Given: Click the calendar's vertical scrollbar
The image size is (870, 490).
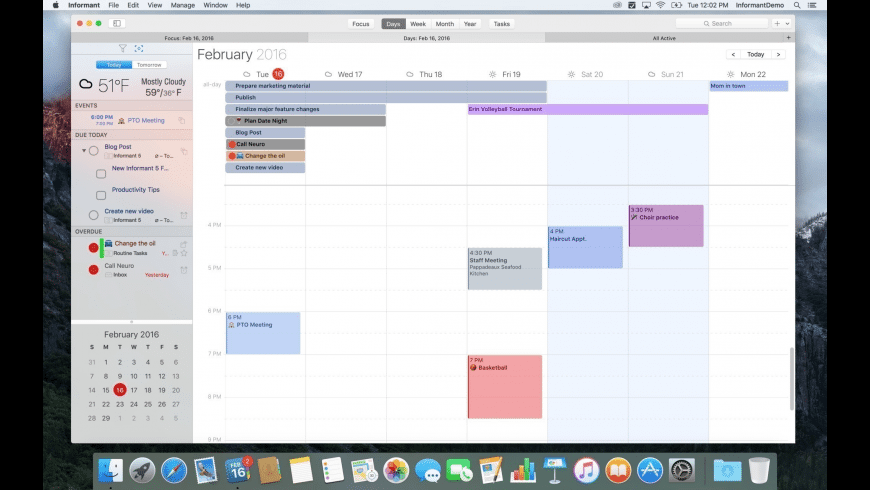Looking at the screenshot, I should 792,379.
